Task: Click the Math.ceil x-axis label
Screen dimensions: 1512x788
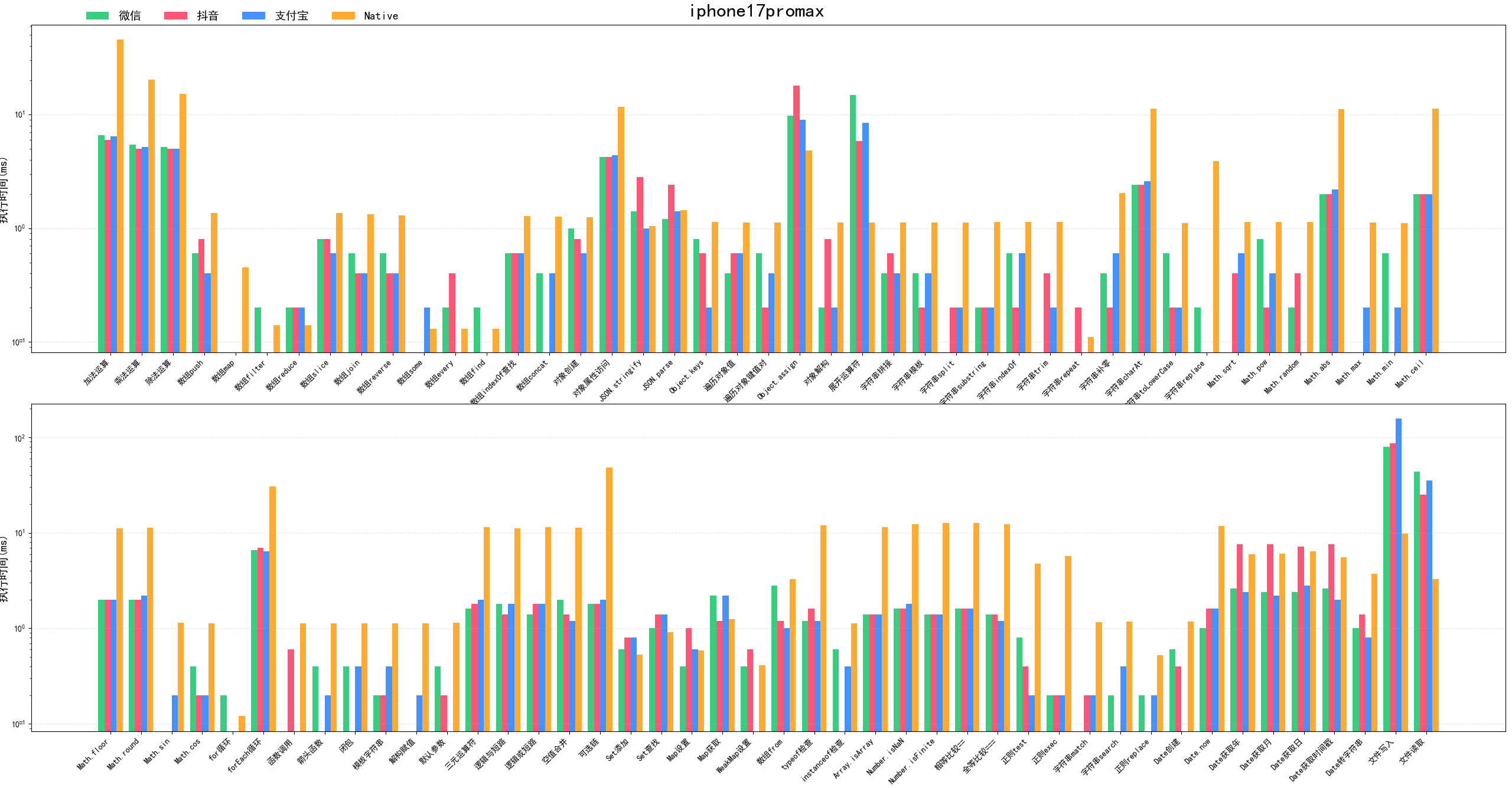Action: [x=1410, y=374]
